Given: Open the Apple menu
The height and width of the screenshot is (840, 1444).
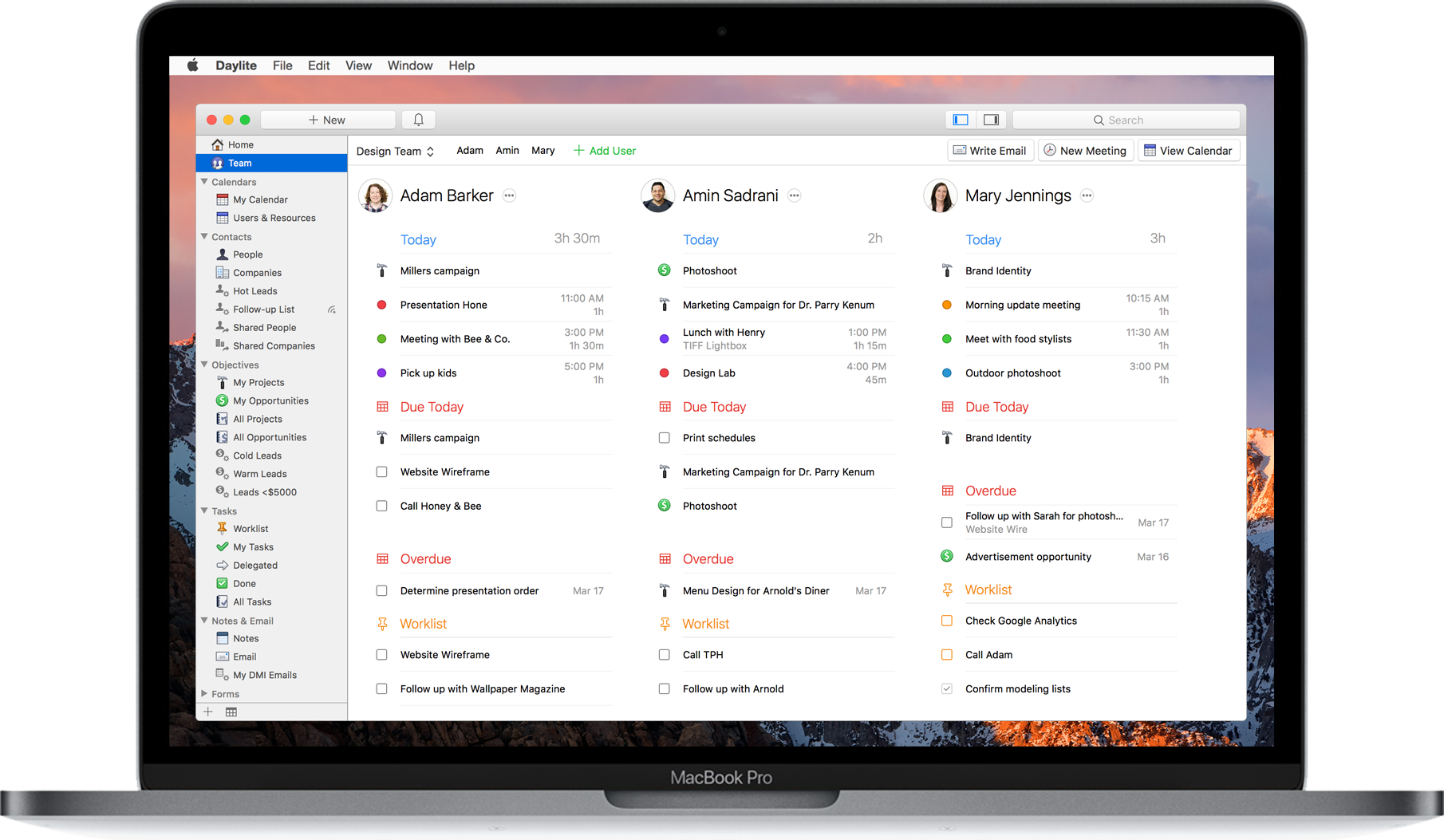Looking at the screenshot, I should pyautogui.click(x=192, y=65).
